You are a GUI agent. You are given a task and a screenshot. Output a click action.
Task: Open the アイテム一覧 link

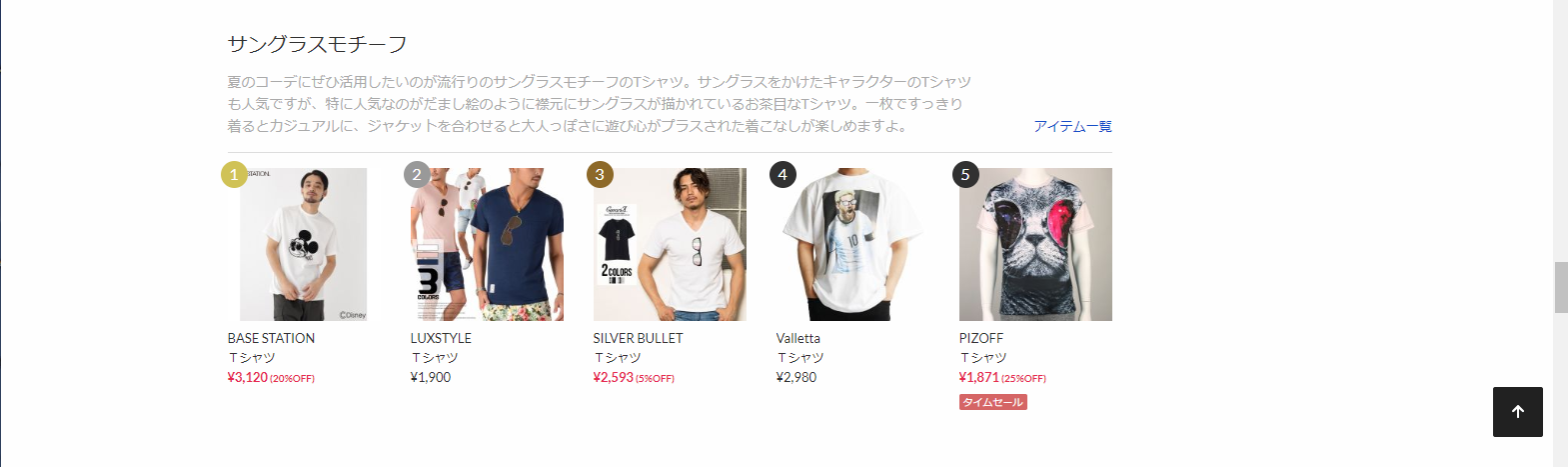click(x=1072, y=126)
